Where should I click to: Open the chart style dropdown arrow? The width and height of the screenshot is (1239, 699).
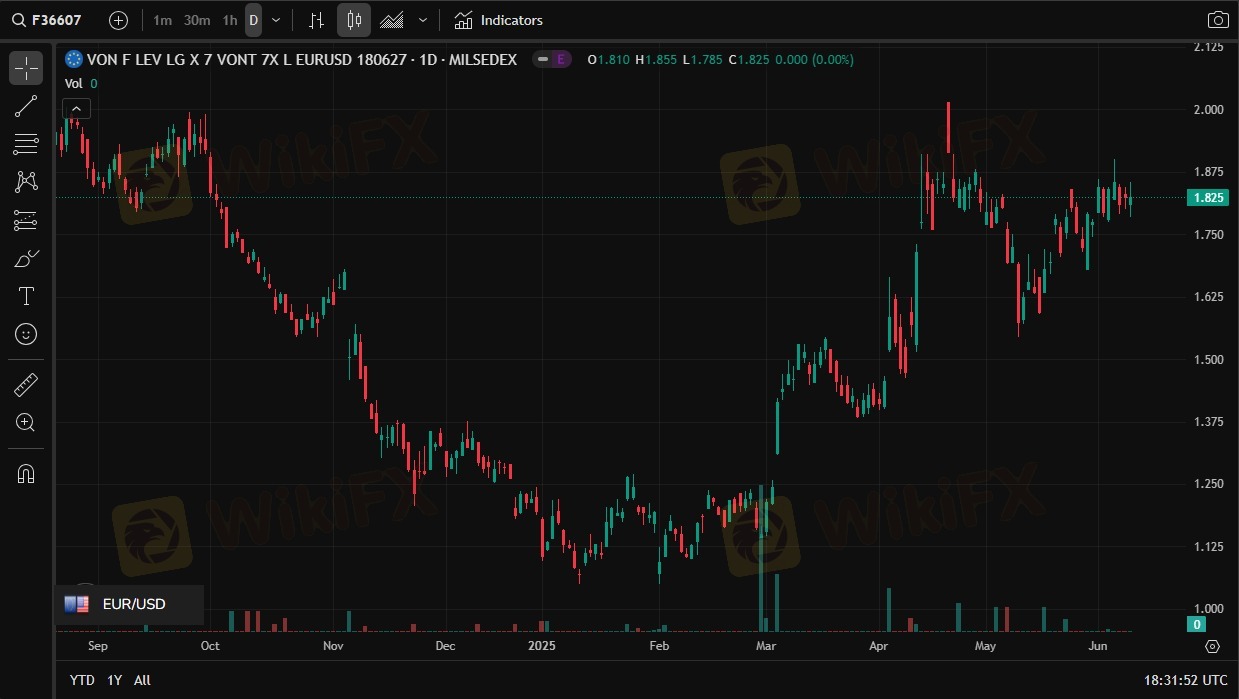[x=423, y=20]
